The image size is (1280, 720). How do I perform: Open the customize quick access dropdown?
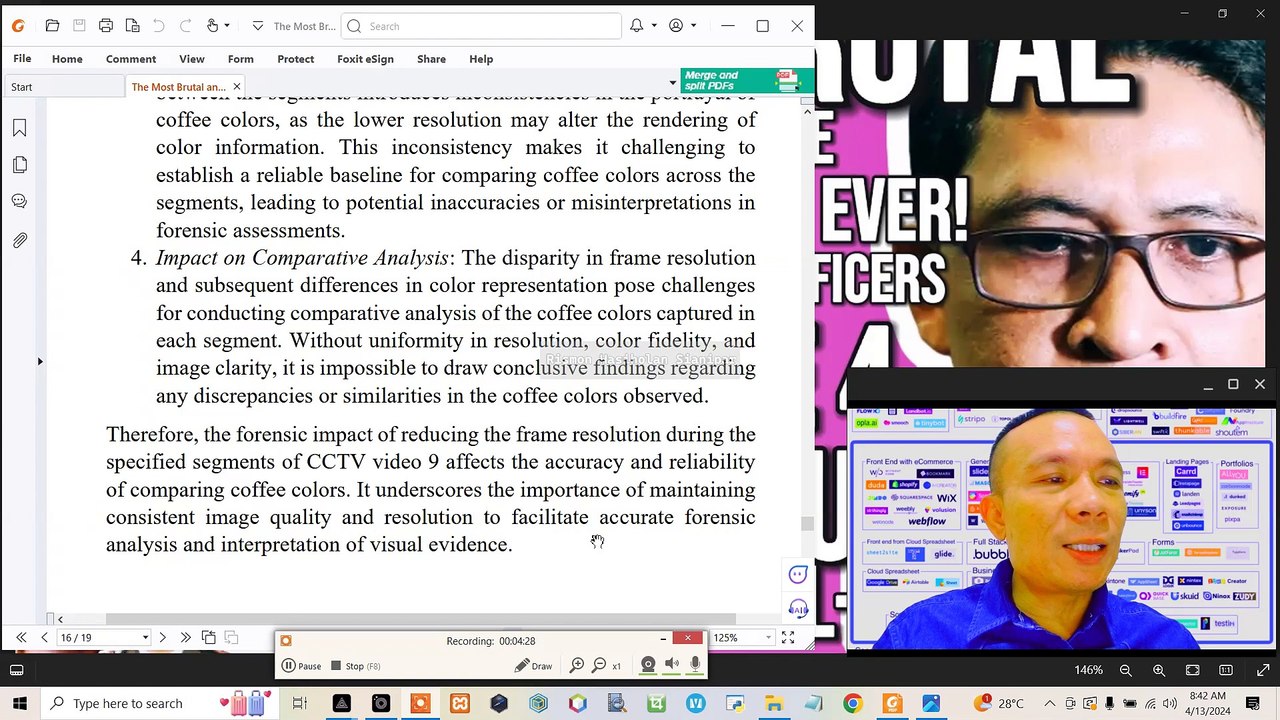[258, 26]
